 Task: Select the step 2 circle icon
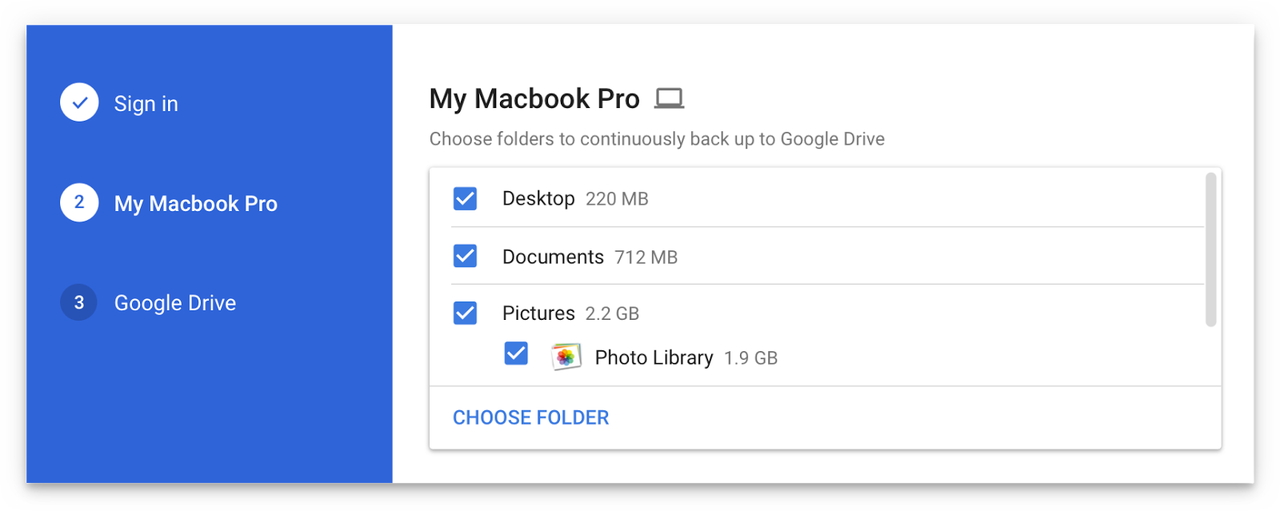point(79,203)
